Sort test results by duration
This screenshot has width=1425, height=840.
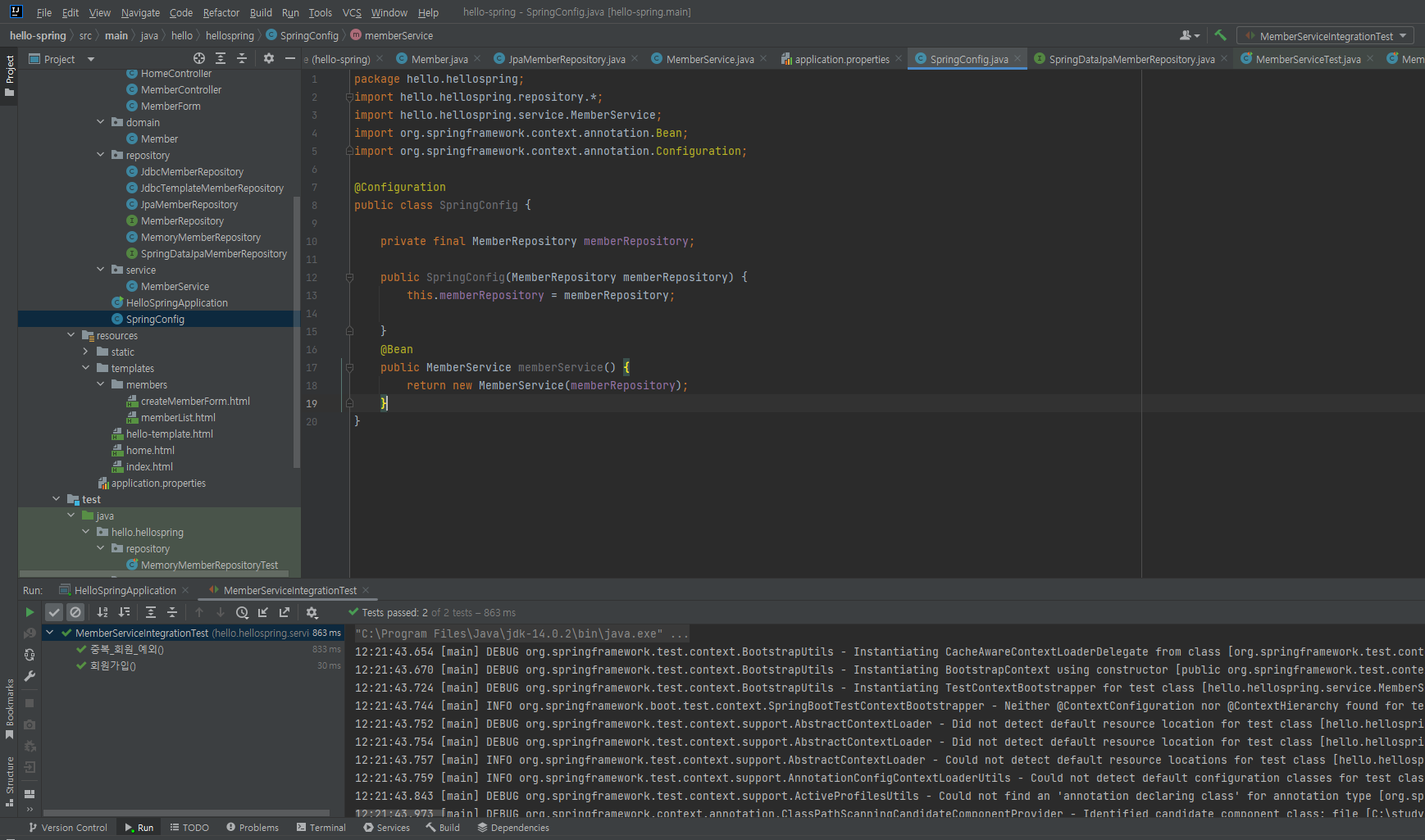[x=124, y=612]
